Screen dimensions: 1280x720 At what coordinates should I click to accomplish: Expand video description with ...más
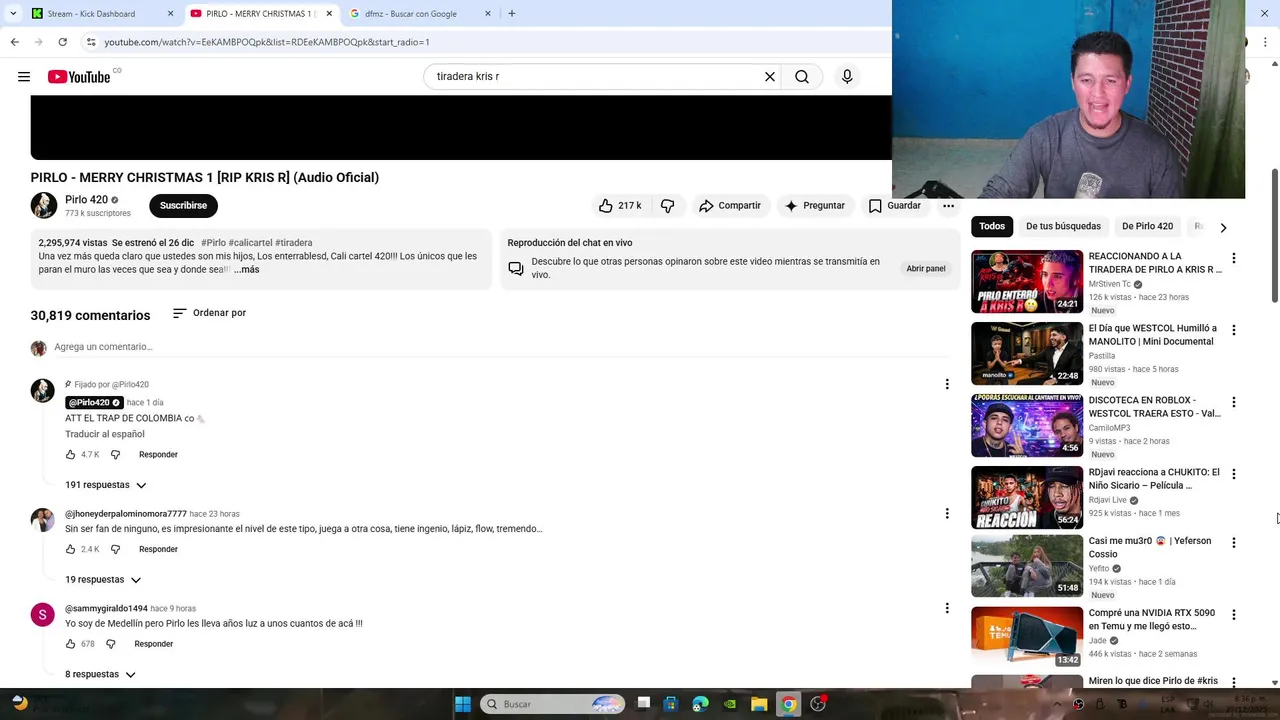[x=246, y=270]
